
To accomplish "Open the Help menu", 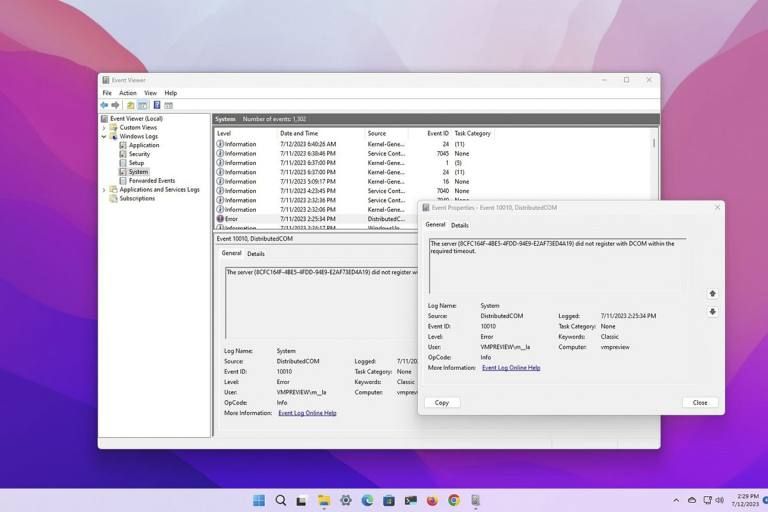I will (x=170, y=93).
